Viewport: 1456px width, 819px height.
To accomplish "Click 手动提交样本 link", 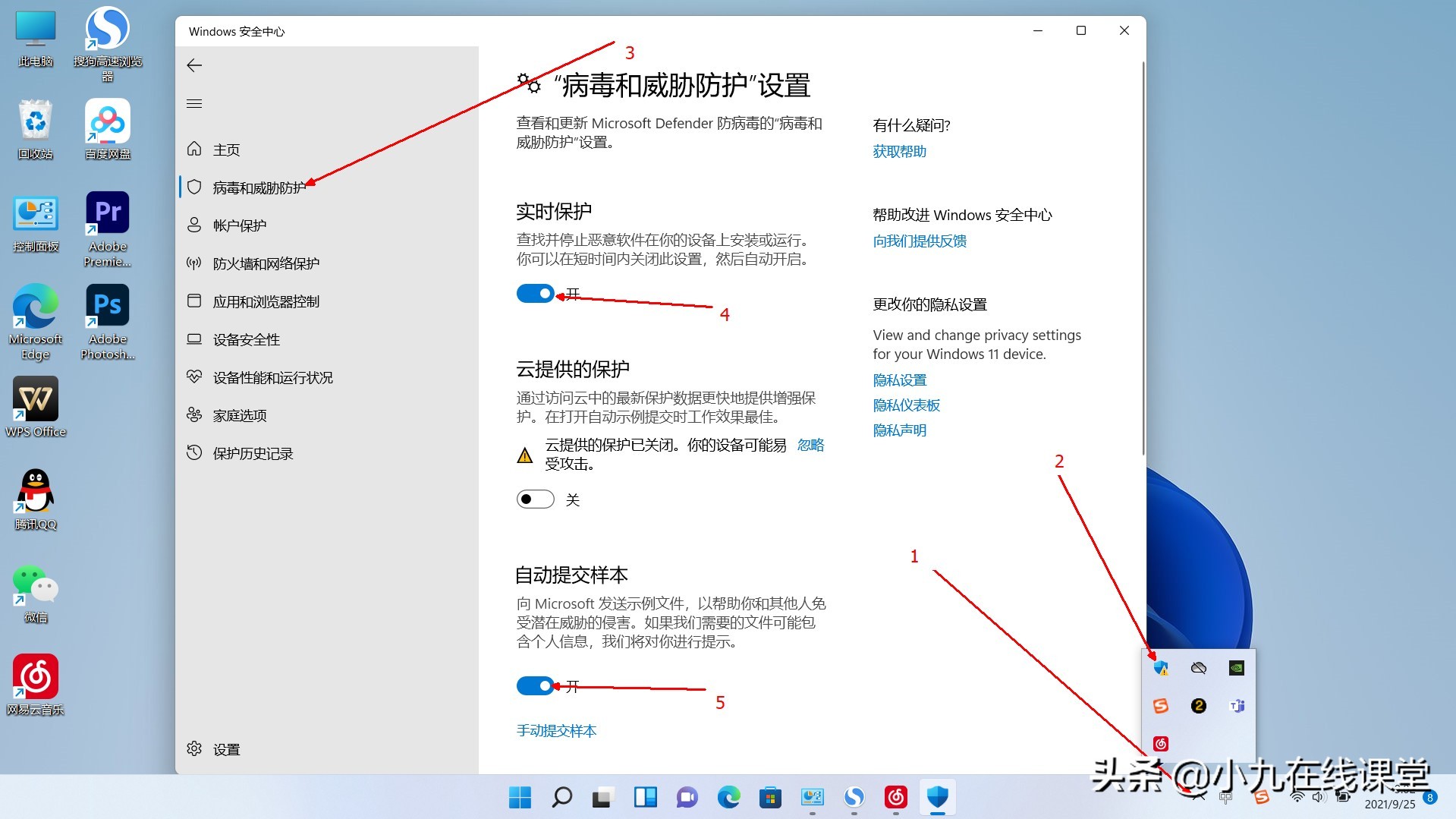I will (556, 730).
